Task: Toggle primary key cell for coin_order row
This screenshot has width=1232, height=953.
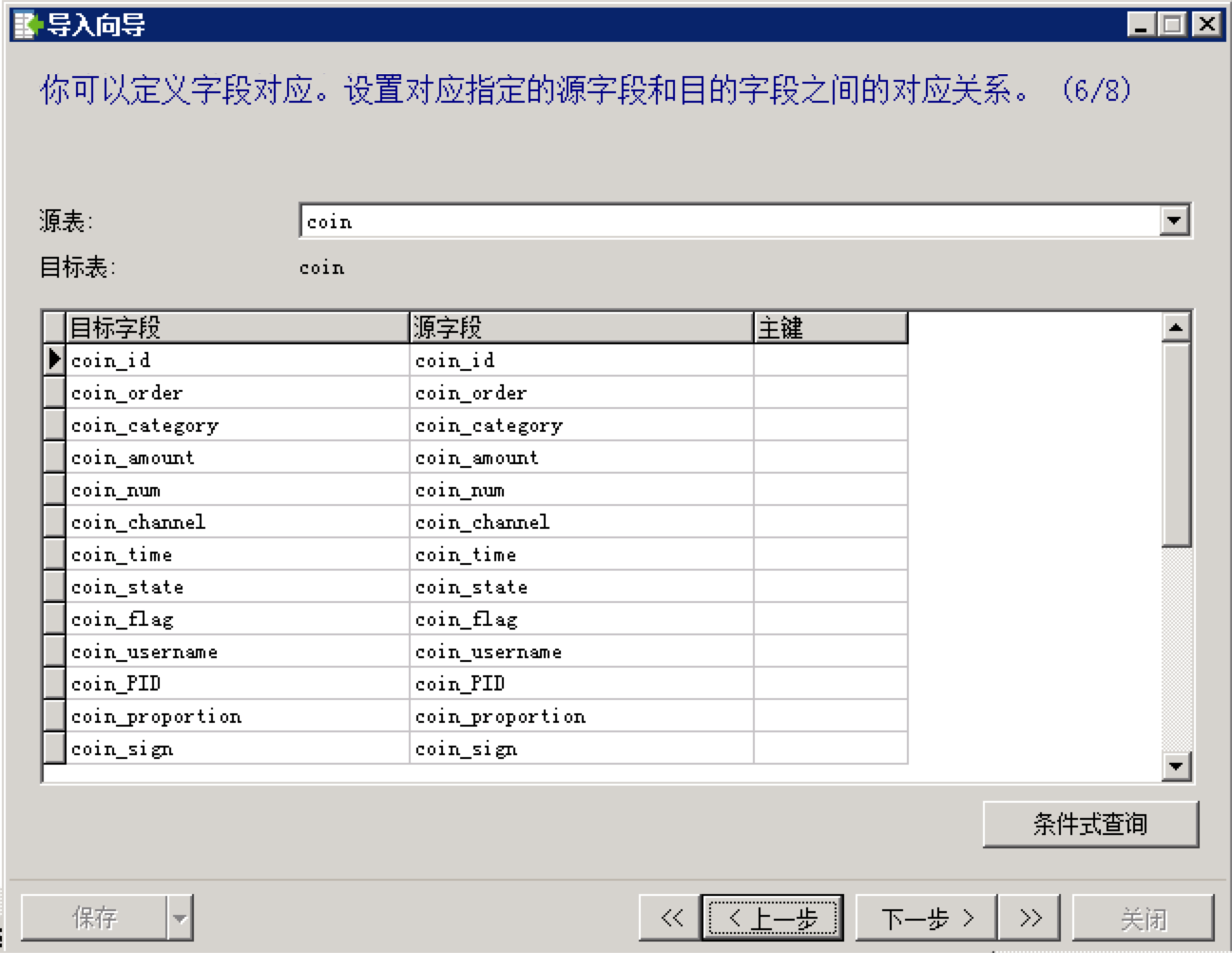Action: [831, 393]
